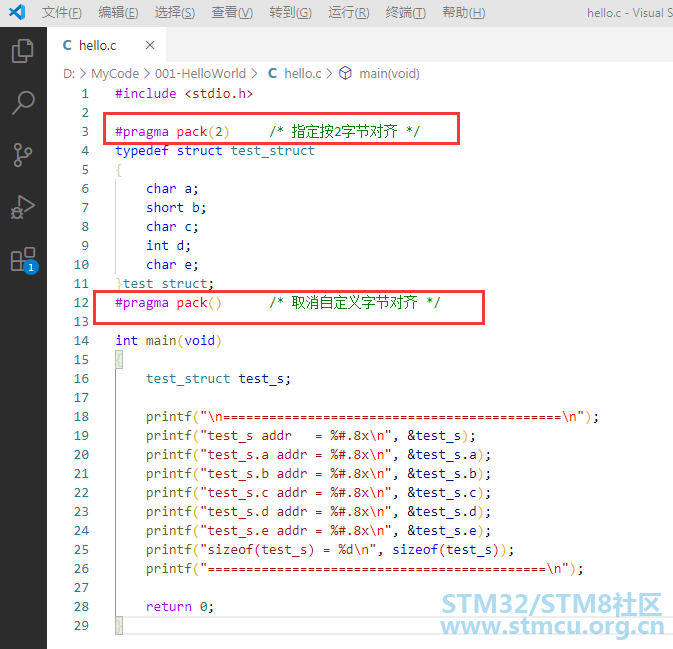The image size is (673, 649).
Task: Click 'test_struct test_s;' declaration
Action: point(218,379)
